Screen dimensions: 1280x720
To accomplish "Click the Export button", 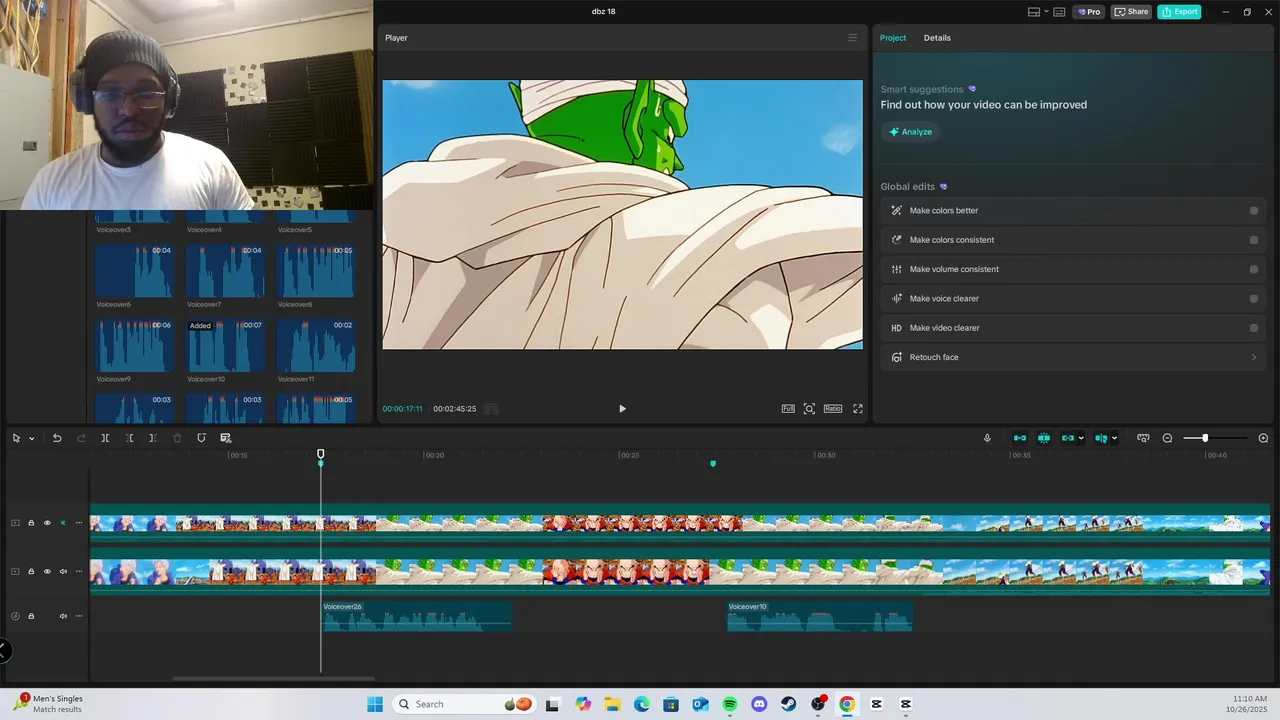I will pyautogui.click(x=1179, y=12).
